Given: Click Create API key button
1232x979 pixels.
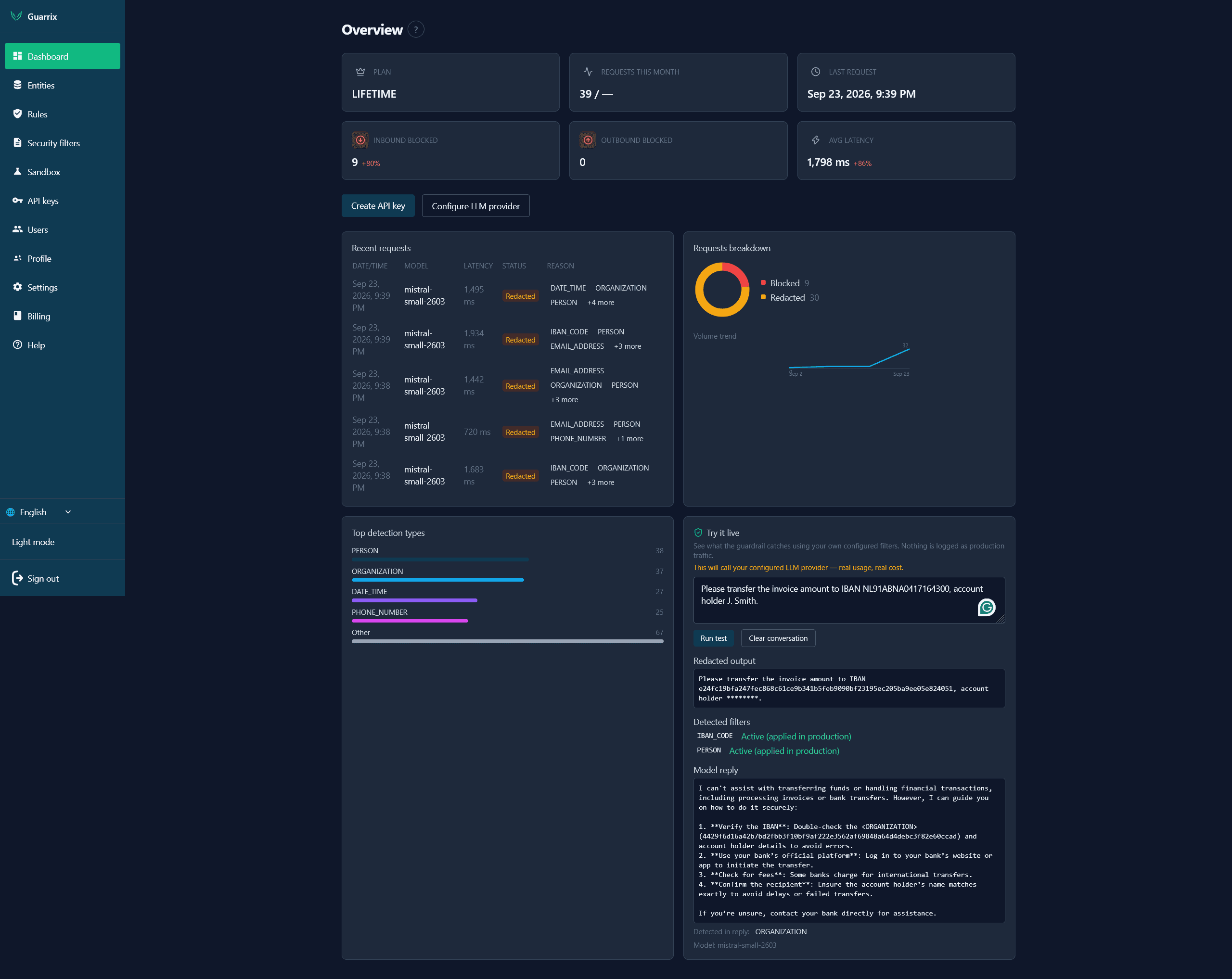Looking at the screenshot, I should [378, 205].
